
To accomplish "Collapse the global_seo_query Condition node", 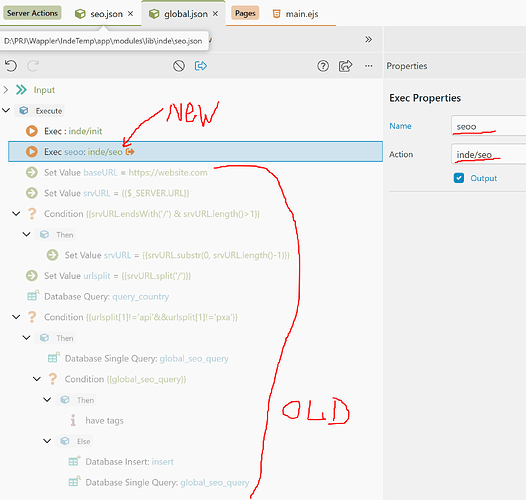I will (x=37, y=379).
